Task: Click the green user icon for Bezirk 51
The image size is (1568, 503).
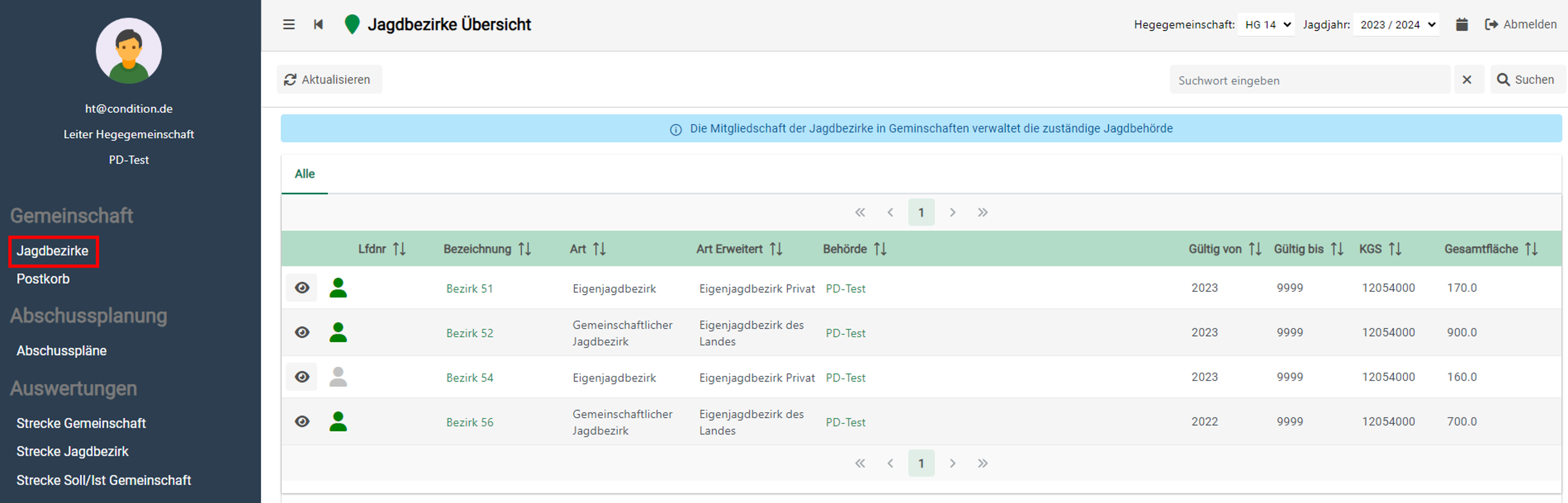Action: point(338,288)
